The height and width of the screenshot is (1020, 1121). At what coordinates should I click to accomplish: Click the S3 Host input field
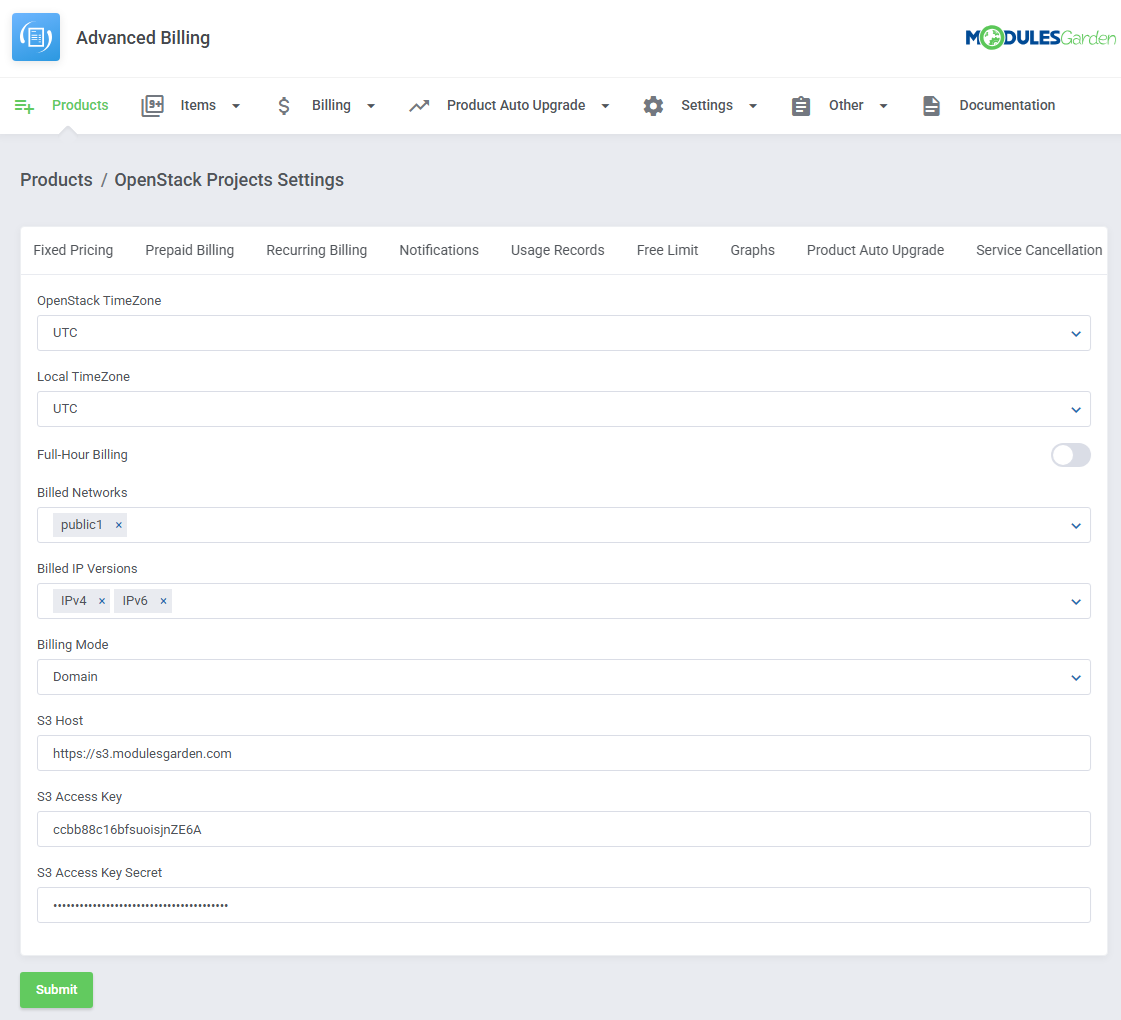(563, 753)
